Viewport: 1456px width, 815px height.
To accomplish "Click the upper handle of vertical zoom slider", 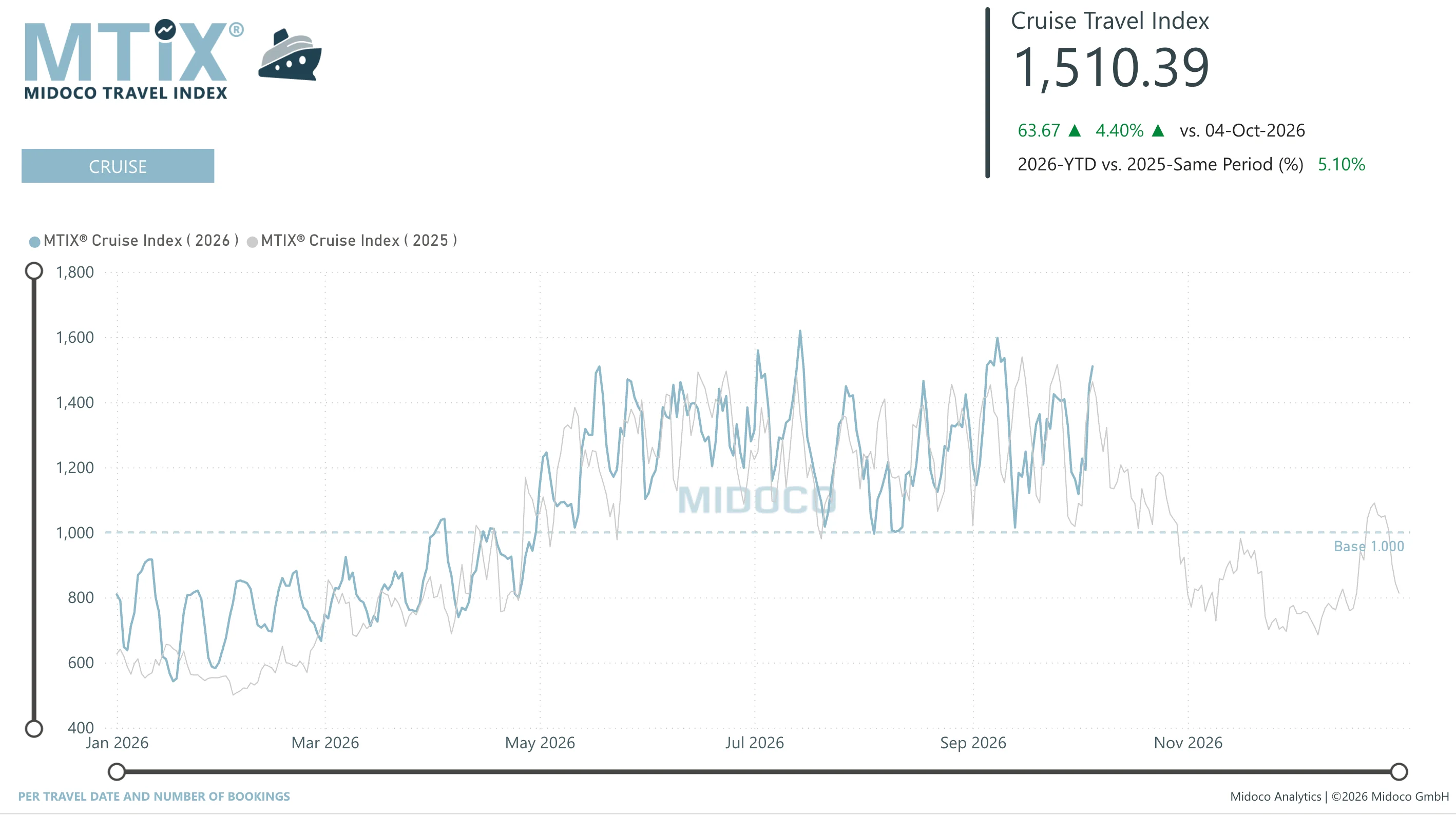I will (34, 271).
